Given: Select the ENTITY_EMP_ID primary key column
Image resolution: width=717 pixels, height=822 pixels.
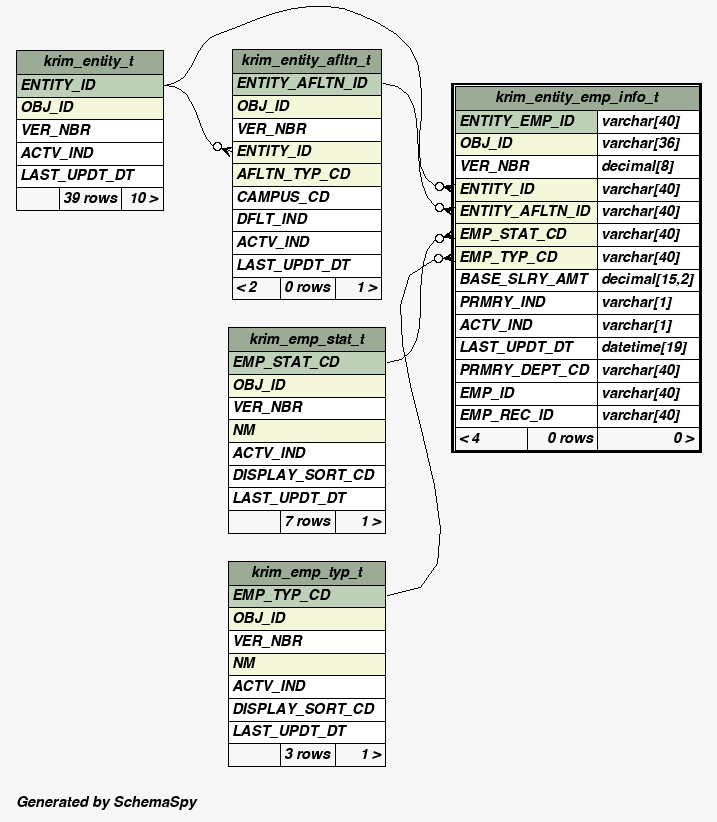Looking at the screenshot, I should (526, 122).
